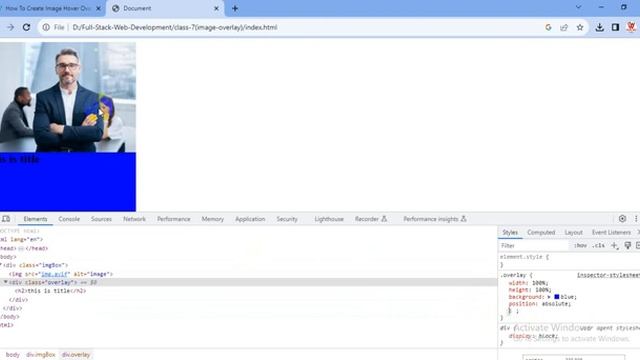This screenshot has height=360, width=640.
Task: Open the site info icon beside File
Action: [x=46, y=27]
